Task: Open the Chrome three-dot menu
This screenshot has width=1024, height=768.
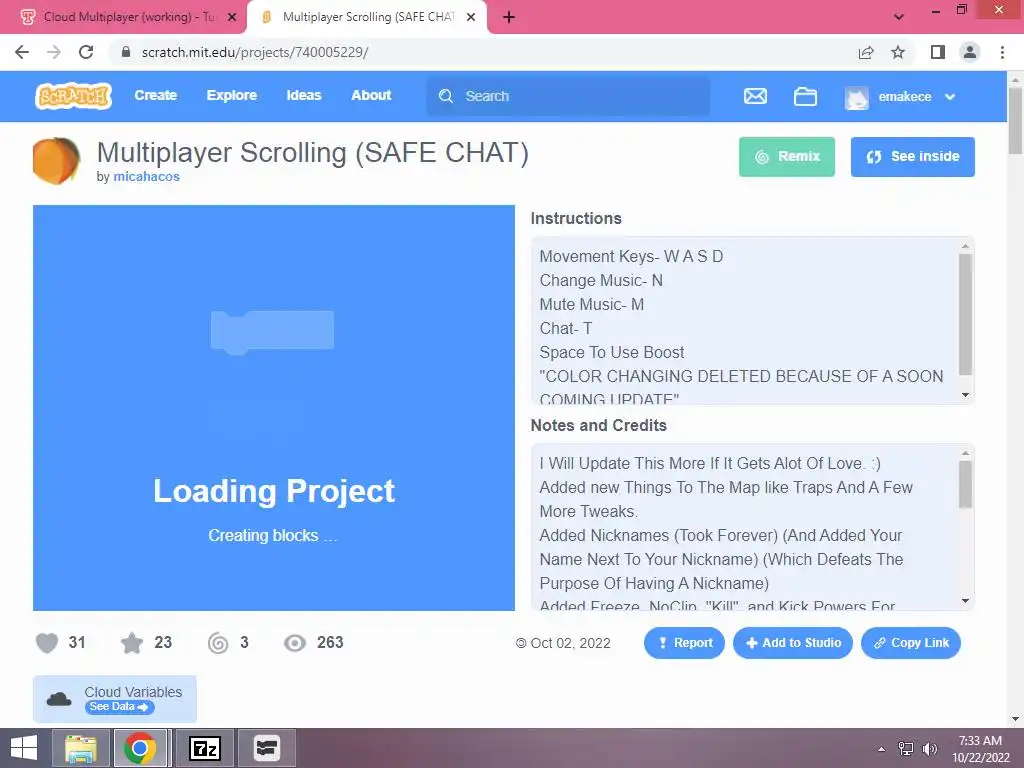Action: pos(1002,52)
